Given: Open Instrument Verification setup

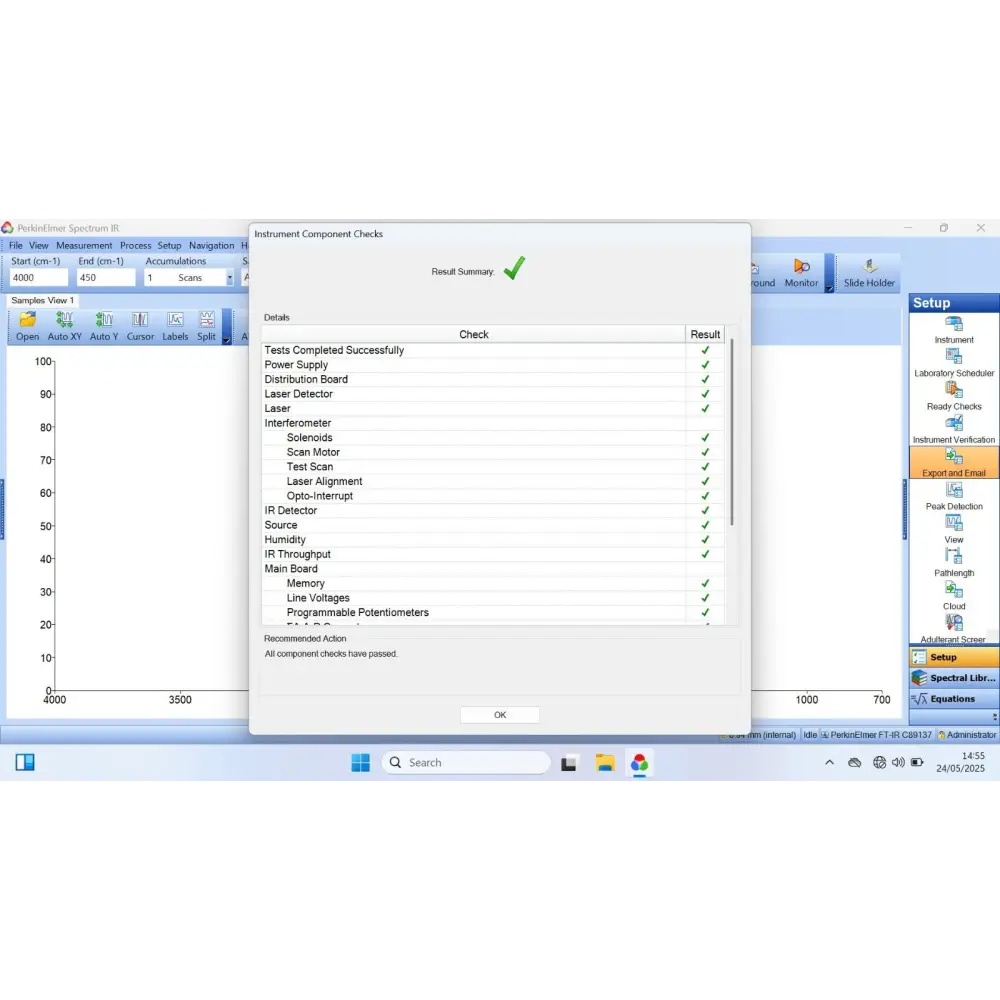Looking at the screenshot, I should tap(953, 430).
